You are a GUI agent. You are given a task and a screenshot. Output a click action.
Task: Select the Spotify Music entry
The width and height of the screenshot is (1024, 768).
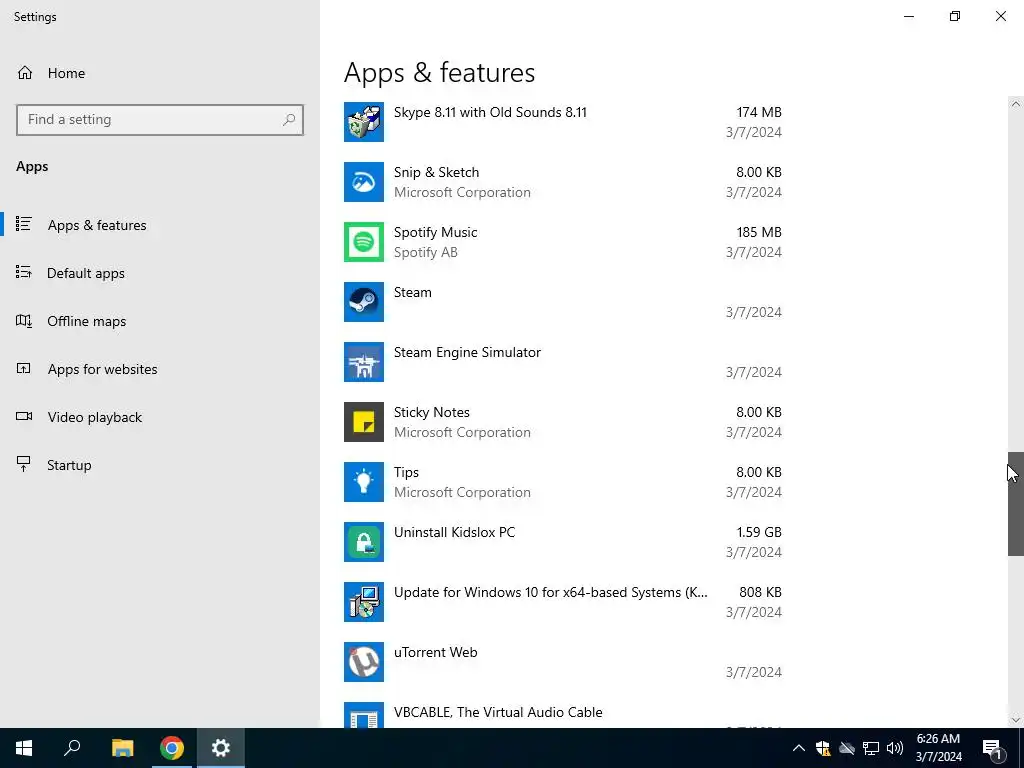click(x=563, y=242)
